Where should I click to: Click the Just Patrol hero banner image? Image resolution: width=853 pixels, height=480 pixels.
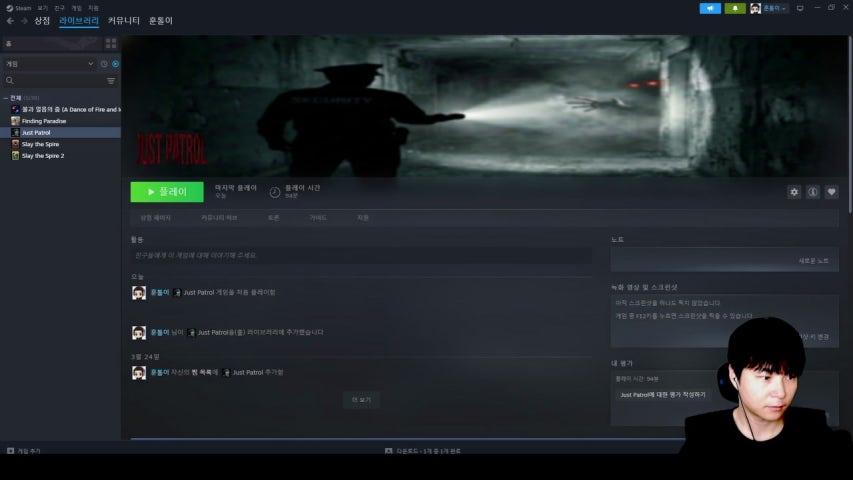tap(484, 106)
